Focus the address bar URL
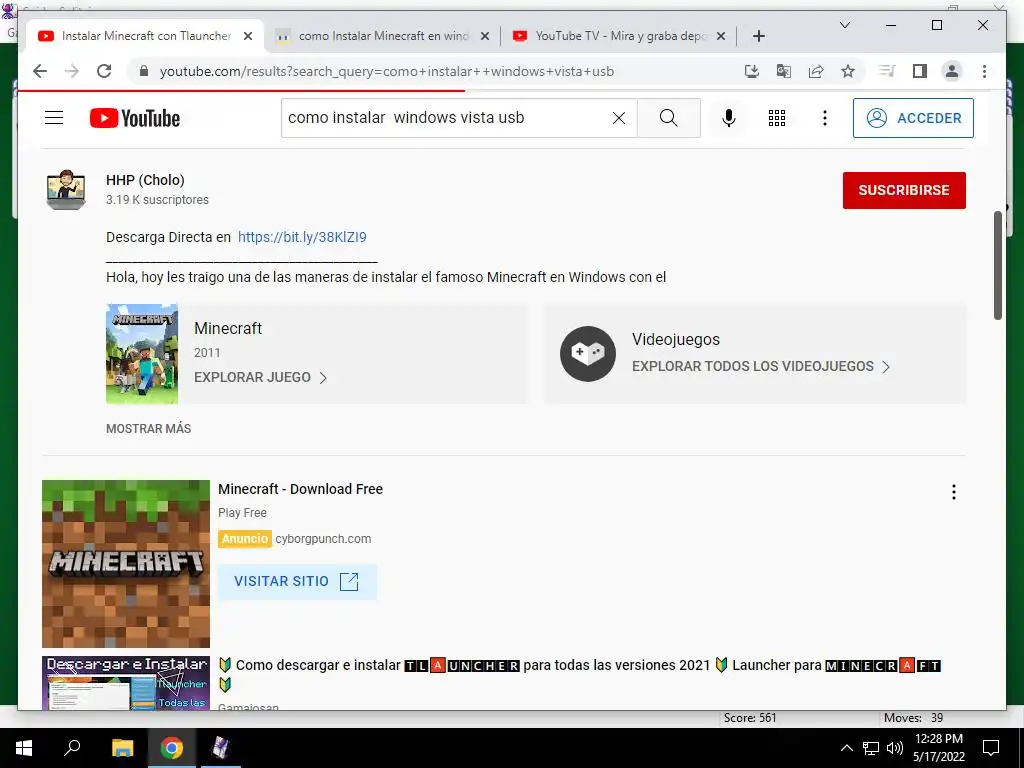The height and width of the screenshot is (768, 1024). pos(387,71)
